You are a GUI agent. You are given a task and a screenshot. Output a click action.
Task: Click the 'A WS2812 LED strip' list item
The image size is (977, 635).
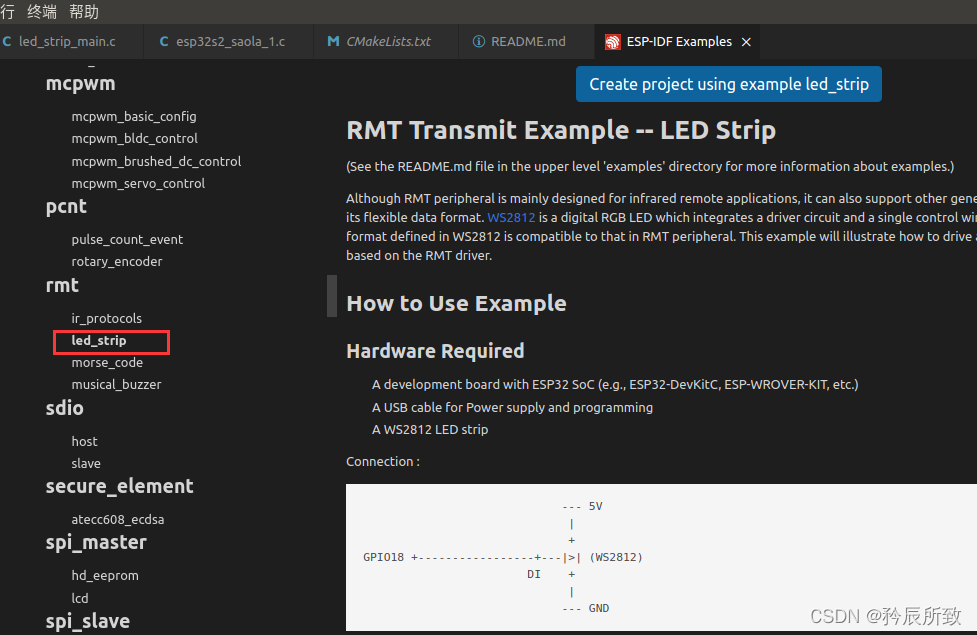pos(430,429)
